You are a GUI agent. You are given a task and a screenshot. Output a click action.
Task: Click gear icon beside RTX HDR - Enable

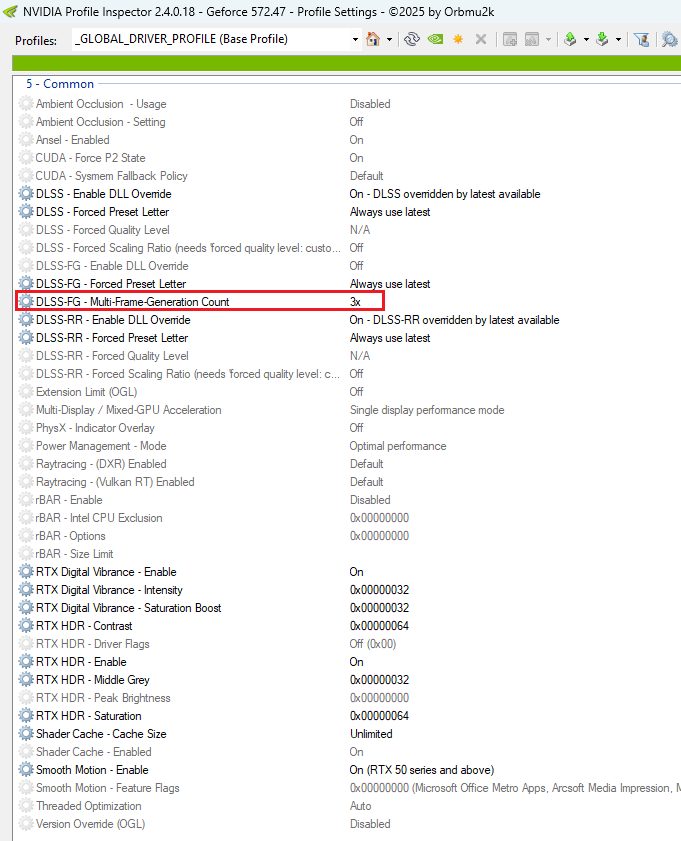coord(26,662)
